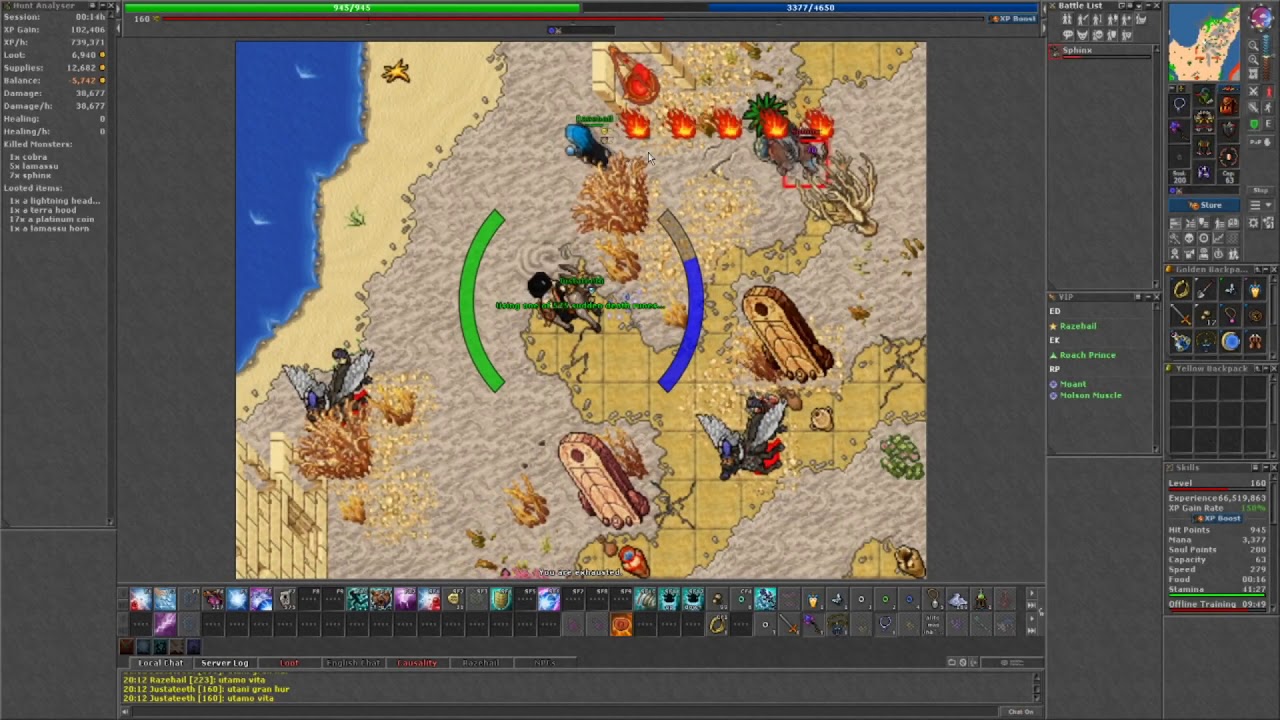Switch to NPCs chat tab

click(x=544, y=663)
